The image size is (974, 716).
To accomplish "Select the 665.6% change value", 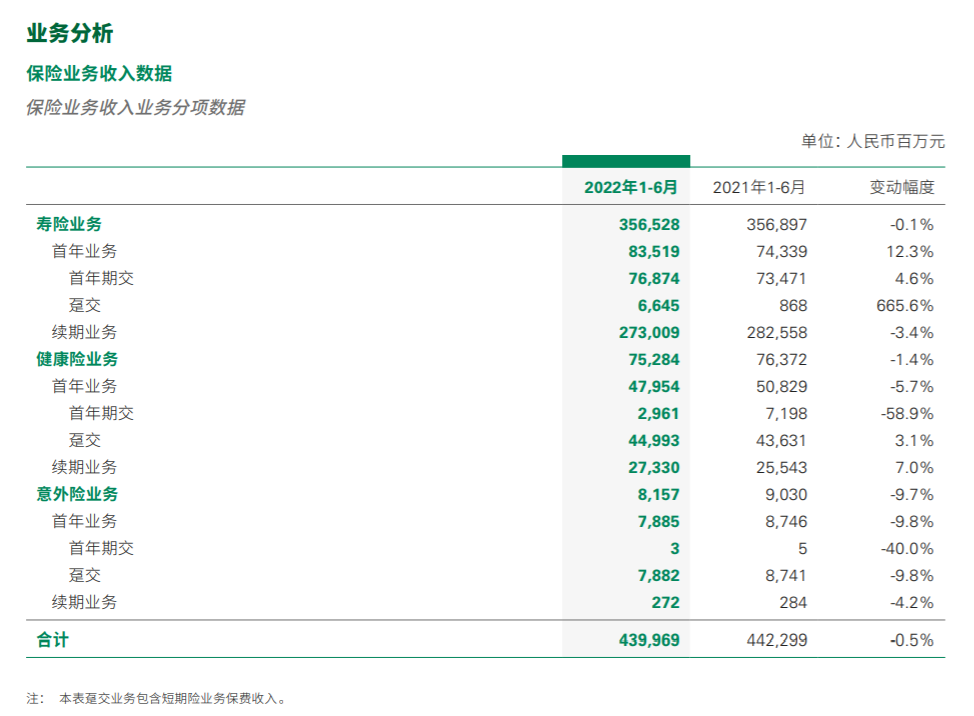I will (x=905, y=306).
